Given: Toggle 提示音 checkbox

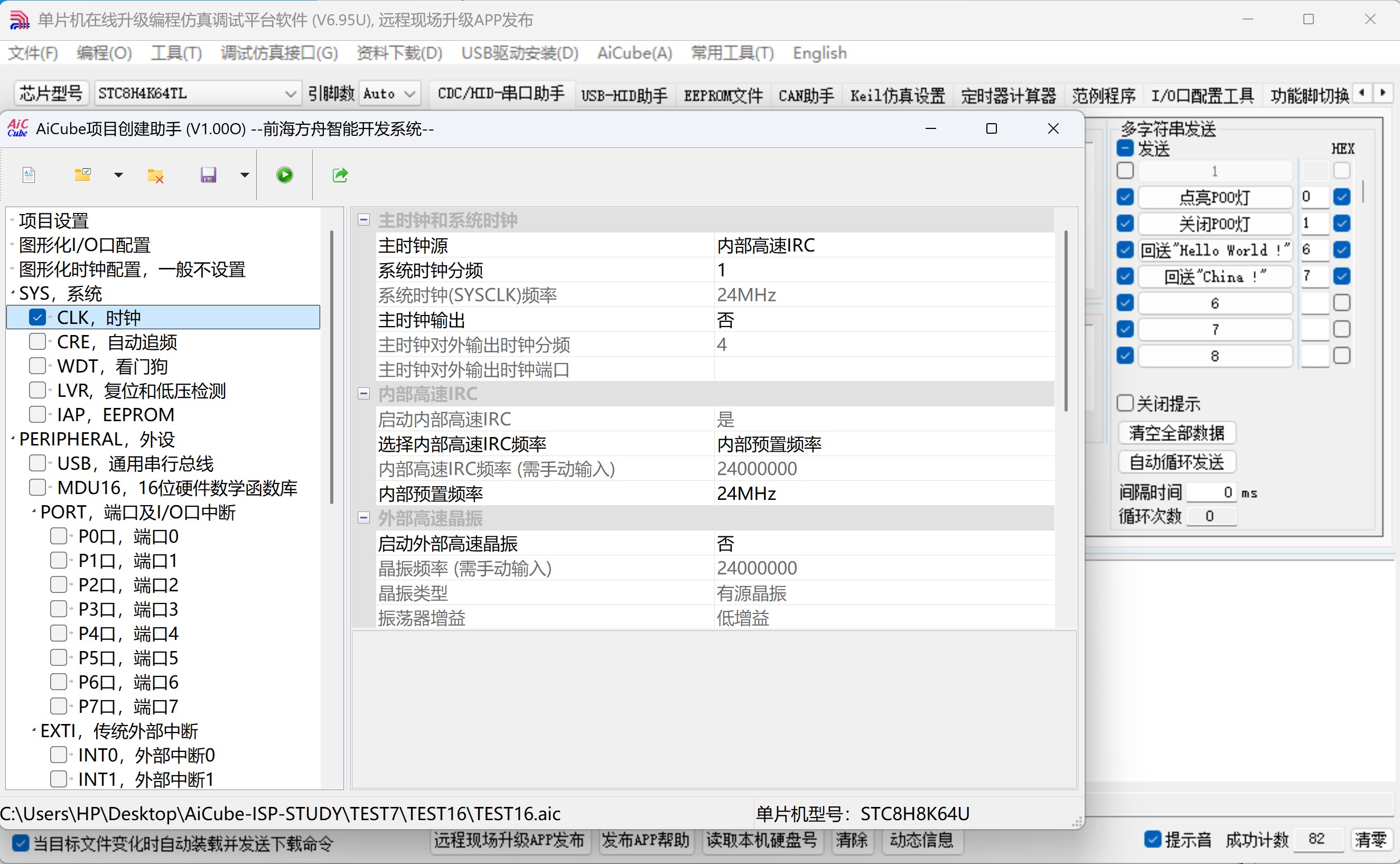Looking at the screenshot, I should pyautogui.click(x=1153, y=840).
